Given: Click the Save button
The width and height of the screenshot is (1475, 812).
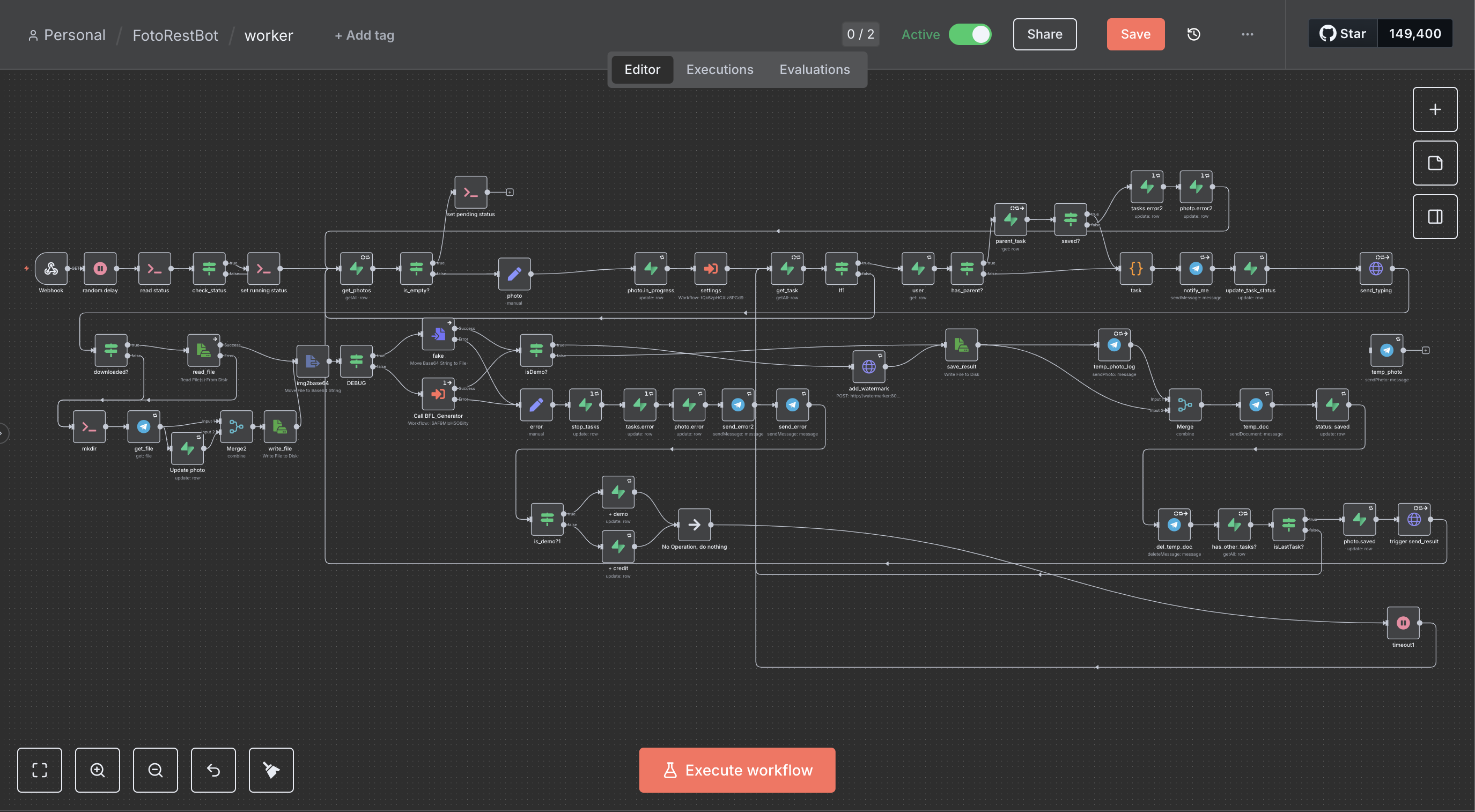Looking at the screenshot, I should pyautogui.click(x=1135, y=34).
